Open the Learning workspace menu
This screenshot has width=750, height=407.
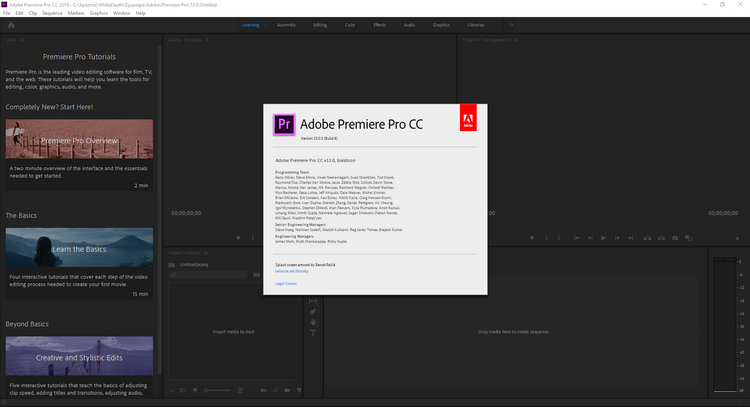coord(265,25)
